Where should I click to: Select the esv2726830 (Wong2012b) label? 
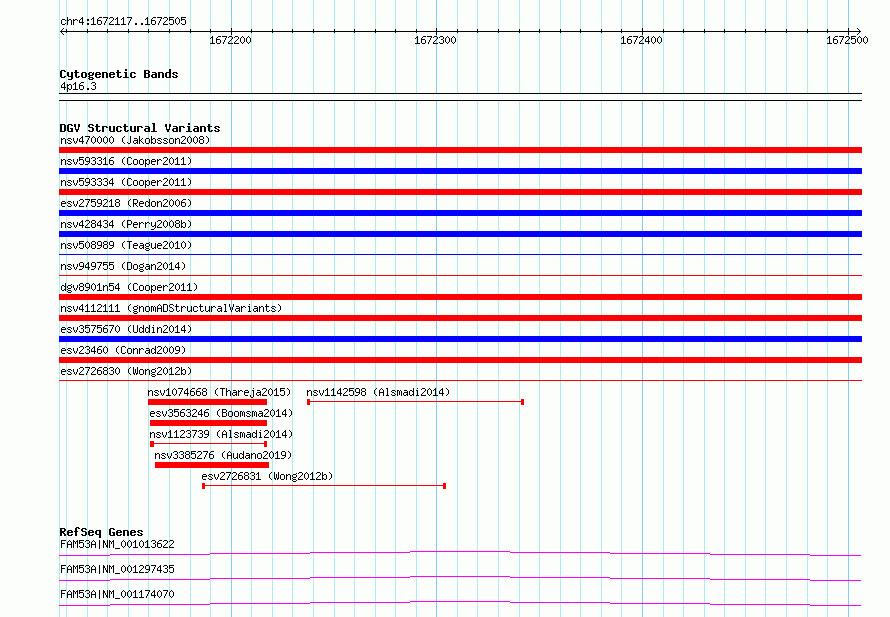point(126,371)
